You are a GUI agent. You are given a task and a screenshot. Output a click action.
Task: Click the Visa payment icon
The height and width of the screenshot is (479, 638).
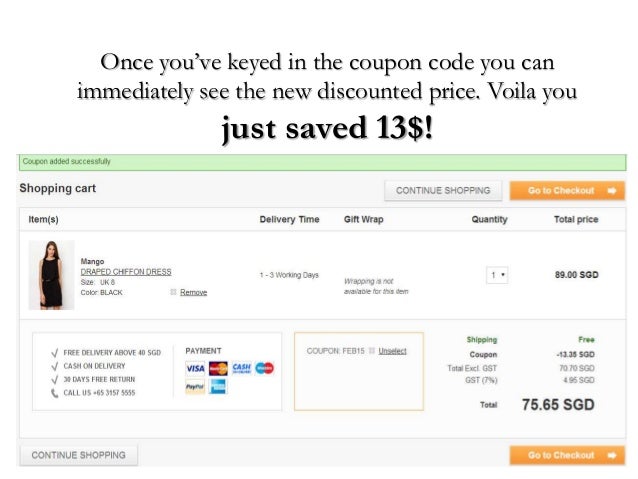point(195,368)
